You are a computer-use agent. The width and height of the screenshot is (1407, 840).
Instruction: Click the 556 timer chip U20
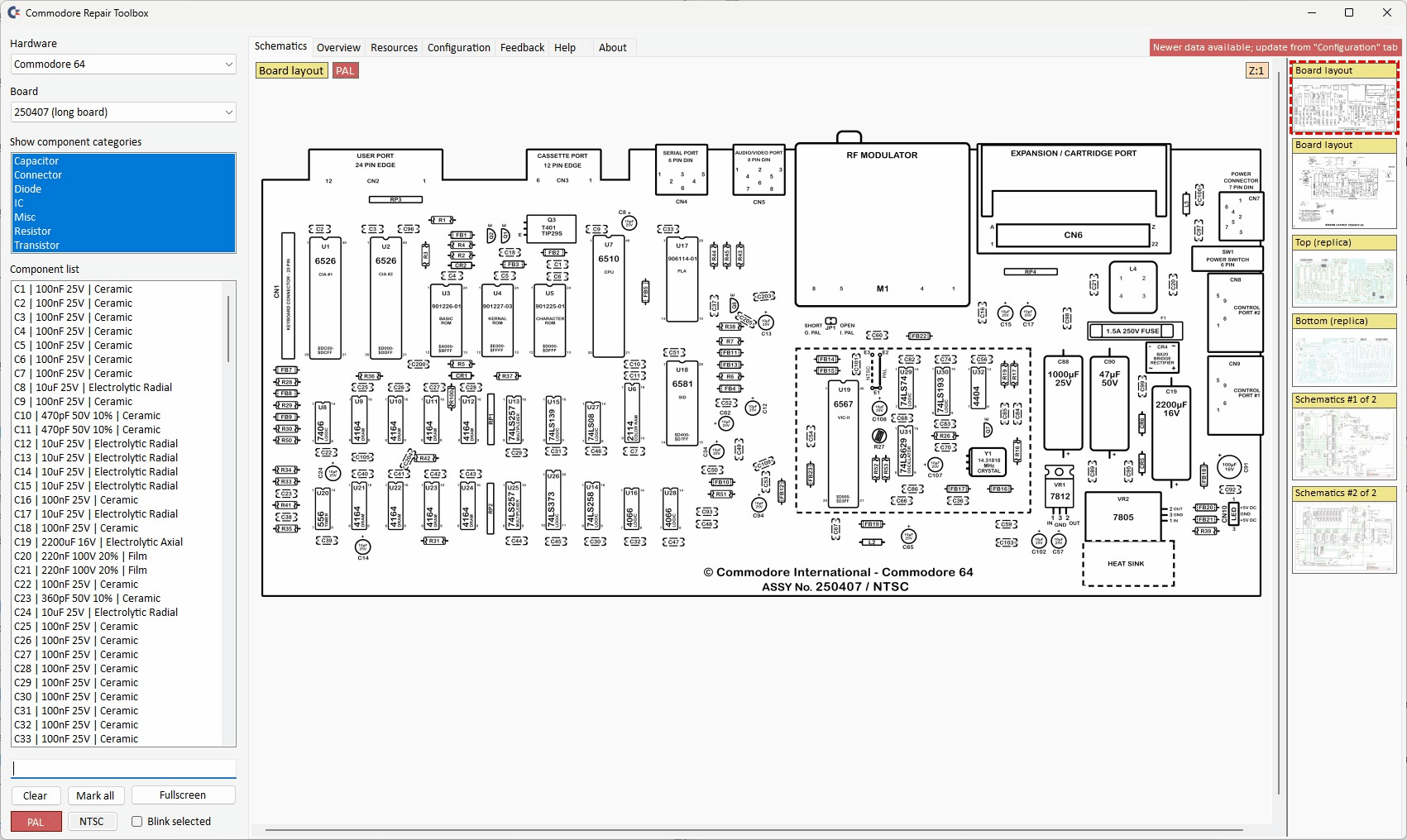323,508
